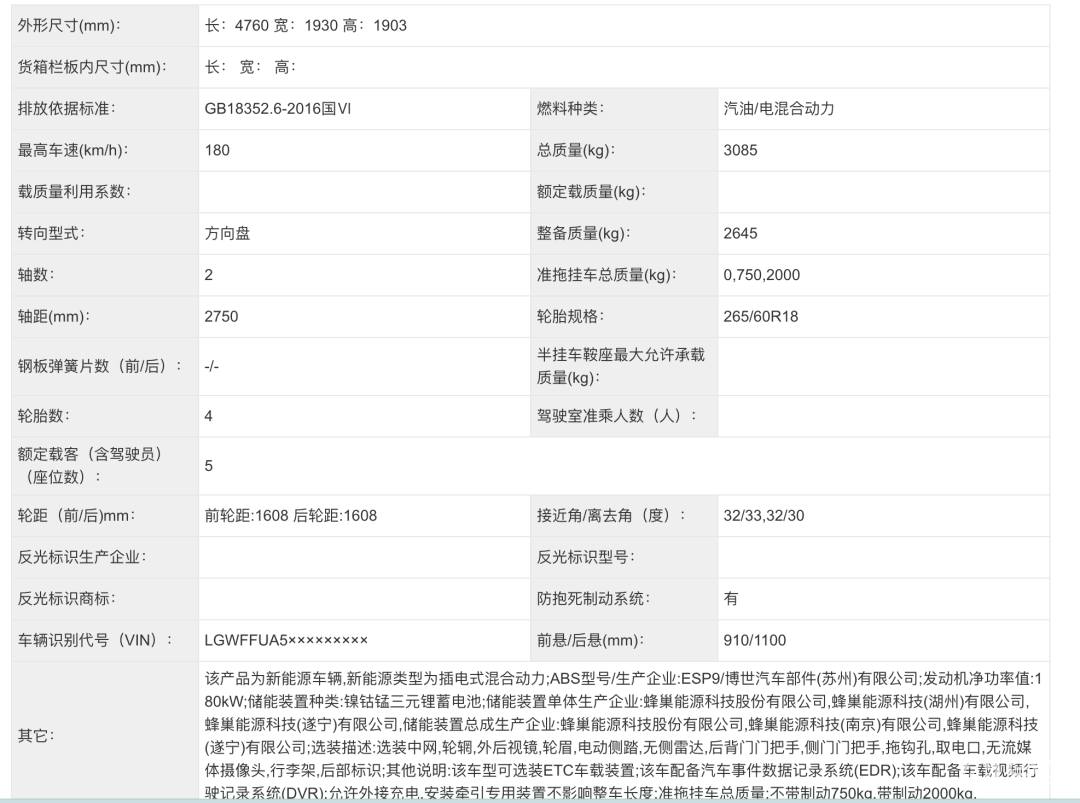Select overhang value 910/1100
Screen dimensions: 1080x803
coord(755,640)
